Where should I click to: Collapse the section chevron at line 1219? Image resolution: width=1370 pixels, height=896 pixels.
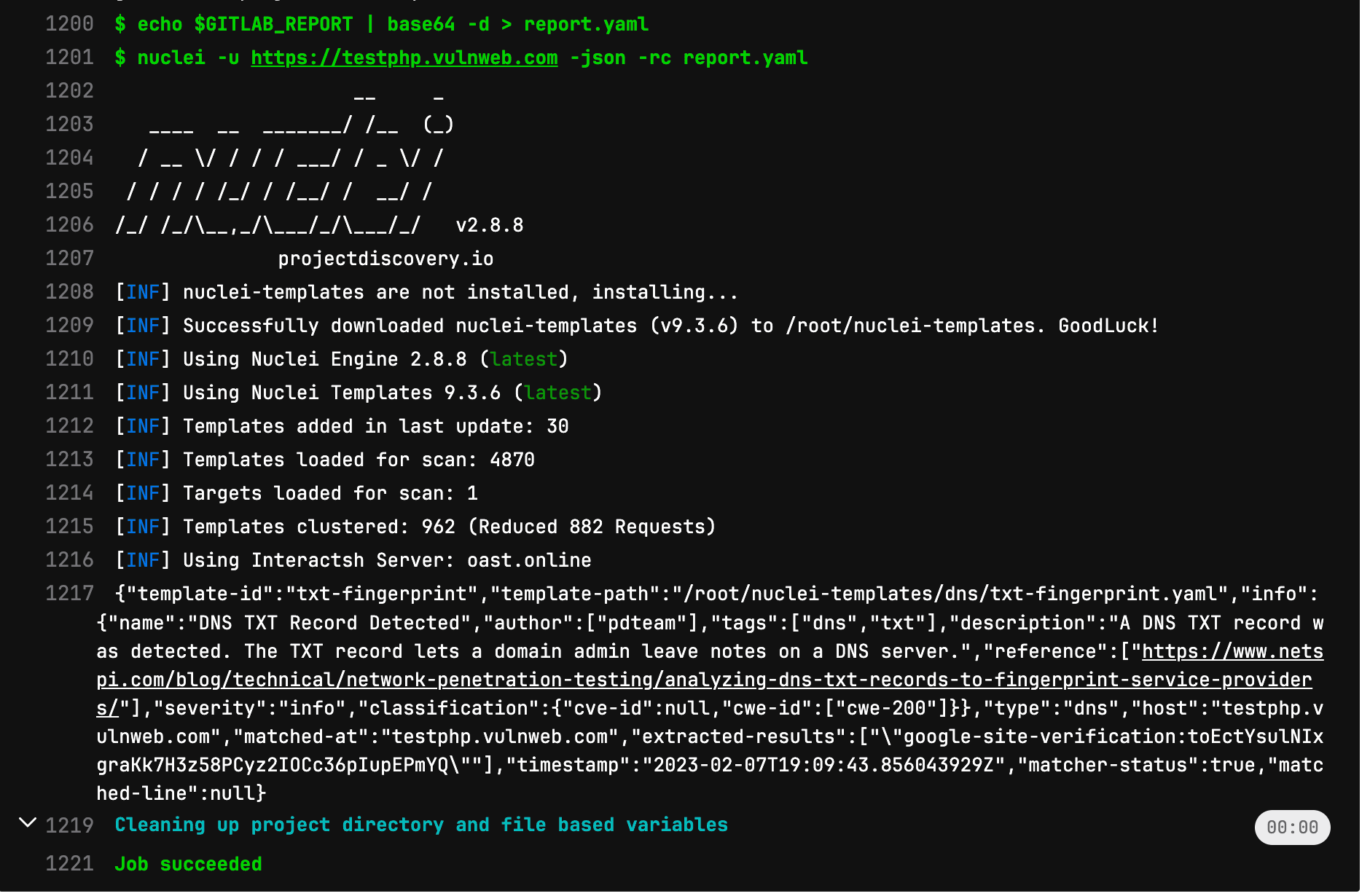point(28,822)
